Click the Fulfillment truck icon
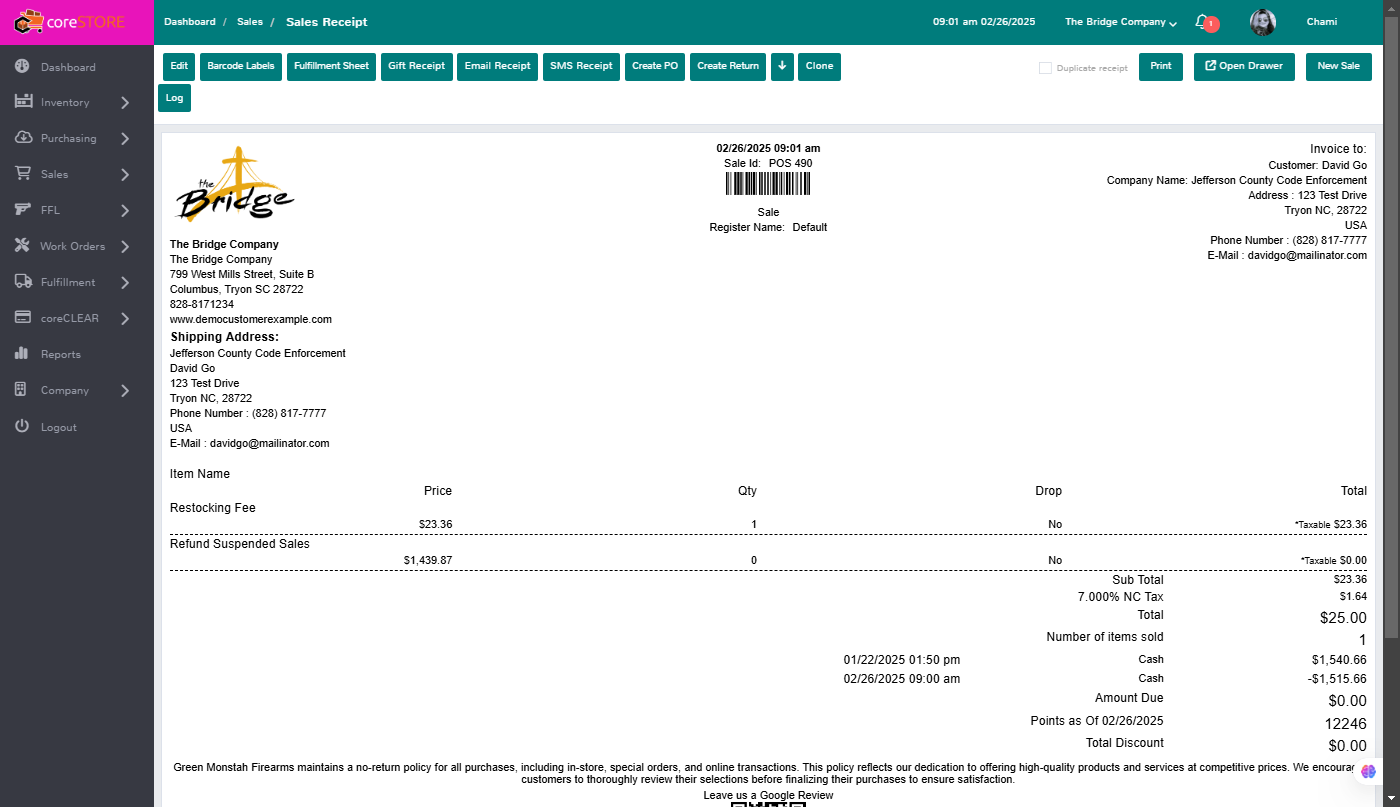The image size is (1400, 807). click(22, 282)
